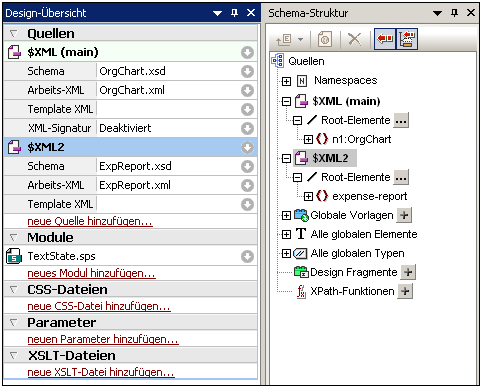The height and width of the screenshot is (388, 482).
Task: Click the Namespaces N icon
Action: [x=302, y=81]
